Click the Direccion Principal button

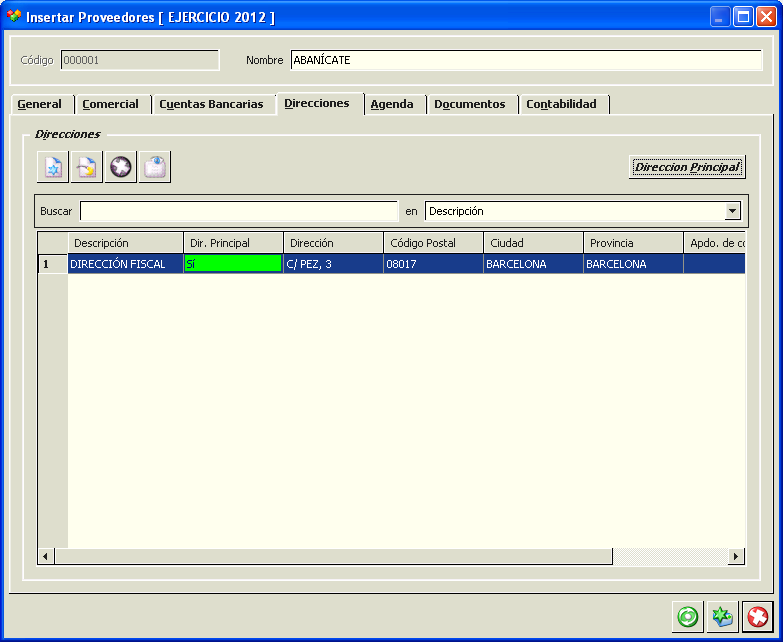[687, 167]
